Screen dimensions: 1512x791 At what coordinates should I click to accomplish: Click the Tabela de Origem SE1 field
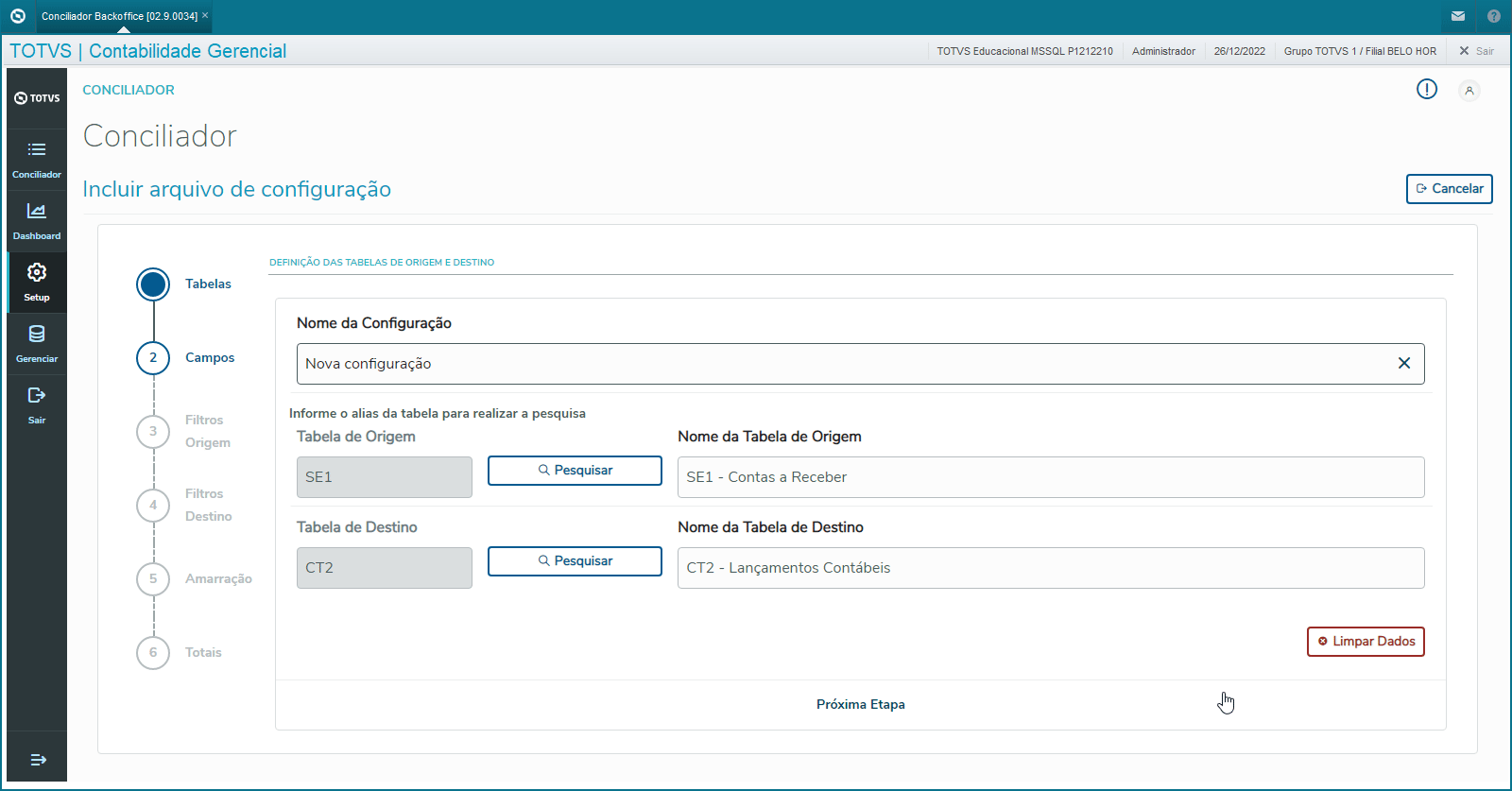point(385,477)
